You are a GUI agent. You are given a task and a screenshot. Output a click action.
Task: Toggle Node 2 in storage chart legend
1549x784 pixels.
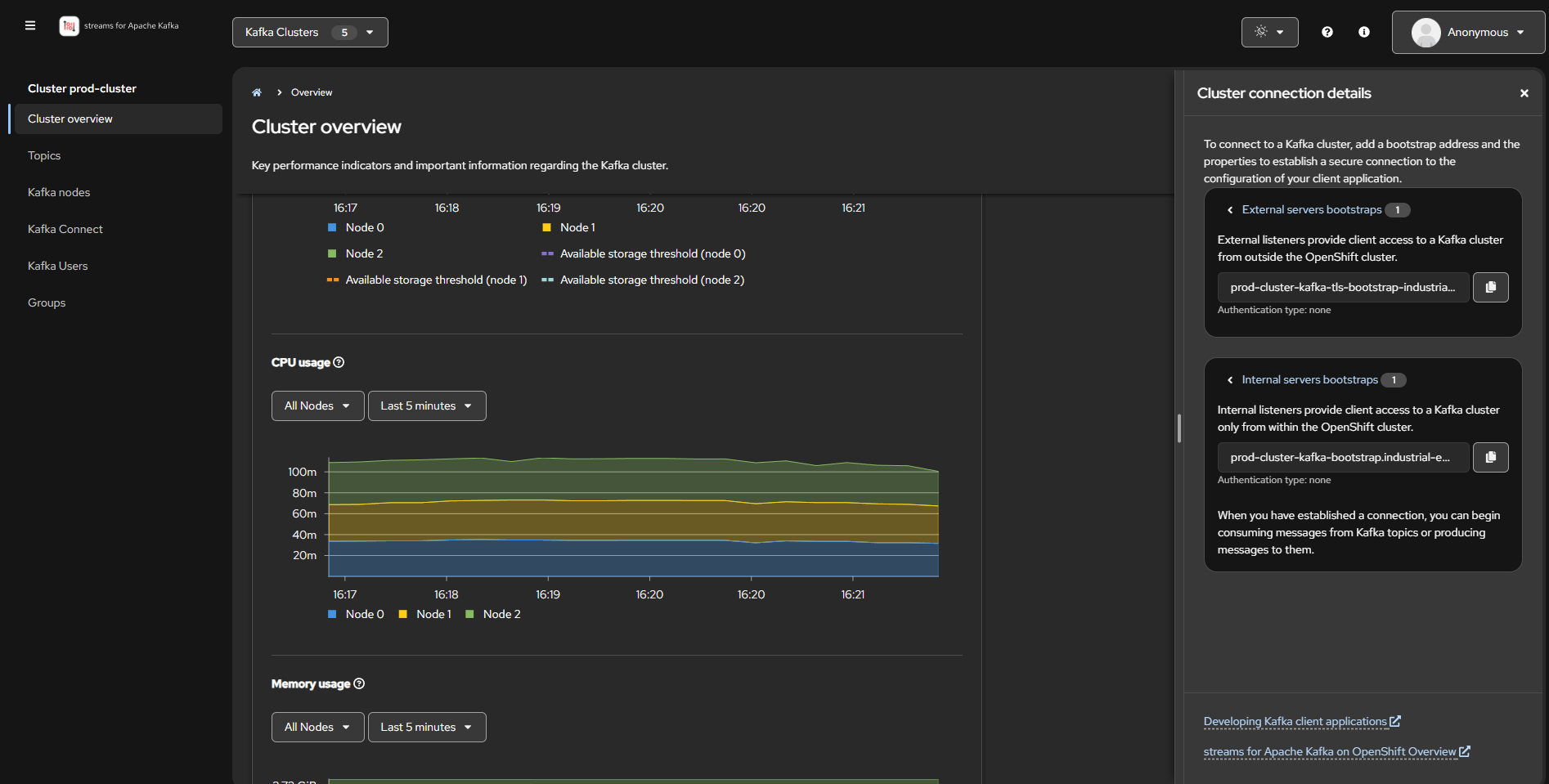(356, 253)
